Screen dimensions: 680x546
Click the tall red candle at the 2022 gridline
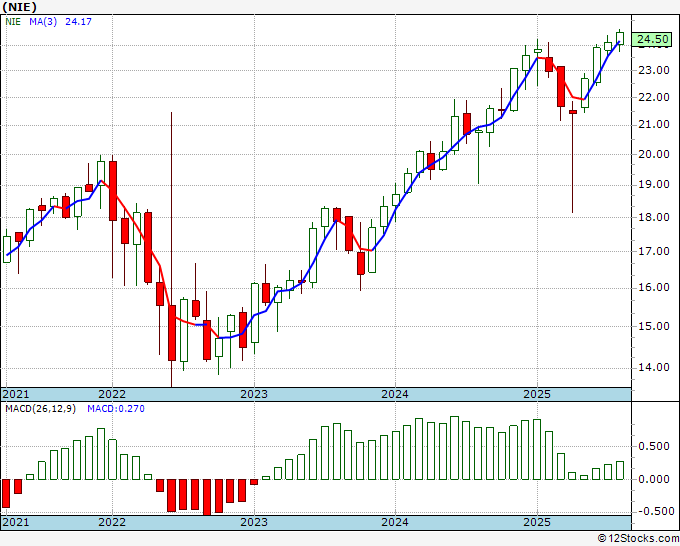click(x=113, y=191)
